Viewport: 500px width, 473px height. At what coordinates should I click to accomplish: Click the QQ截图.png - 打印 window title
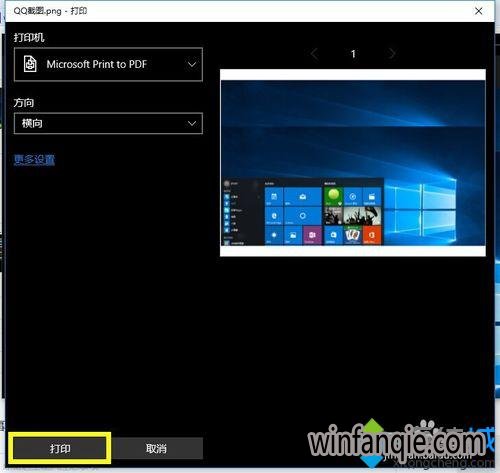50,11
